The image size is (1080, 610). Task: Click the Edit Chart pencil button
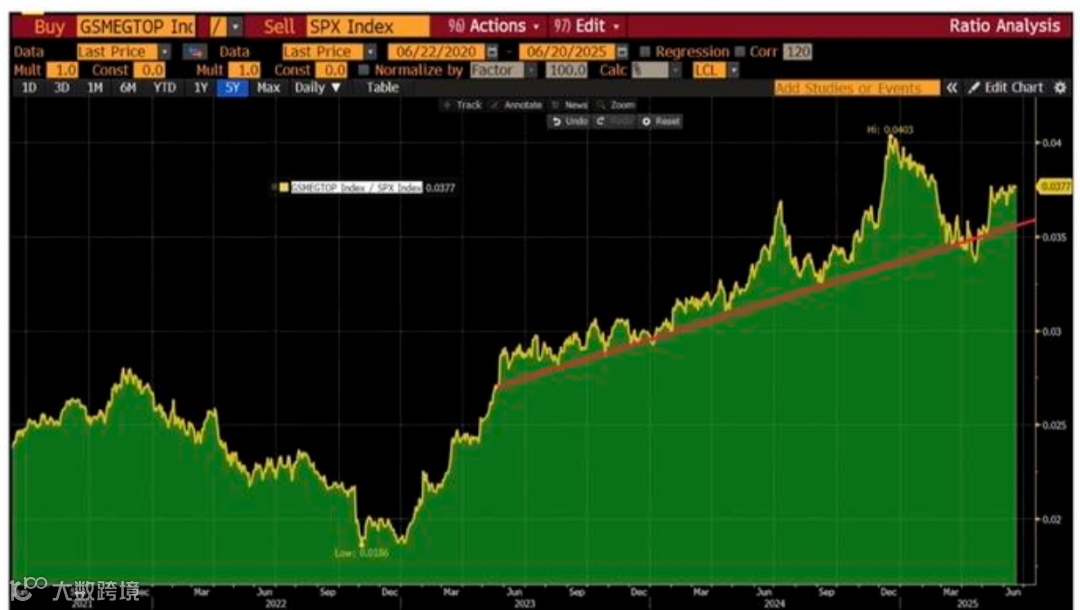1006,87
